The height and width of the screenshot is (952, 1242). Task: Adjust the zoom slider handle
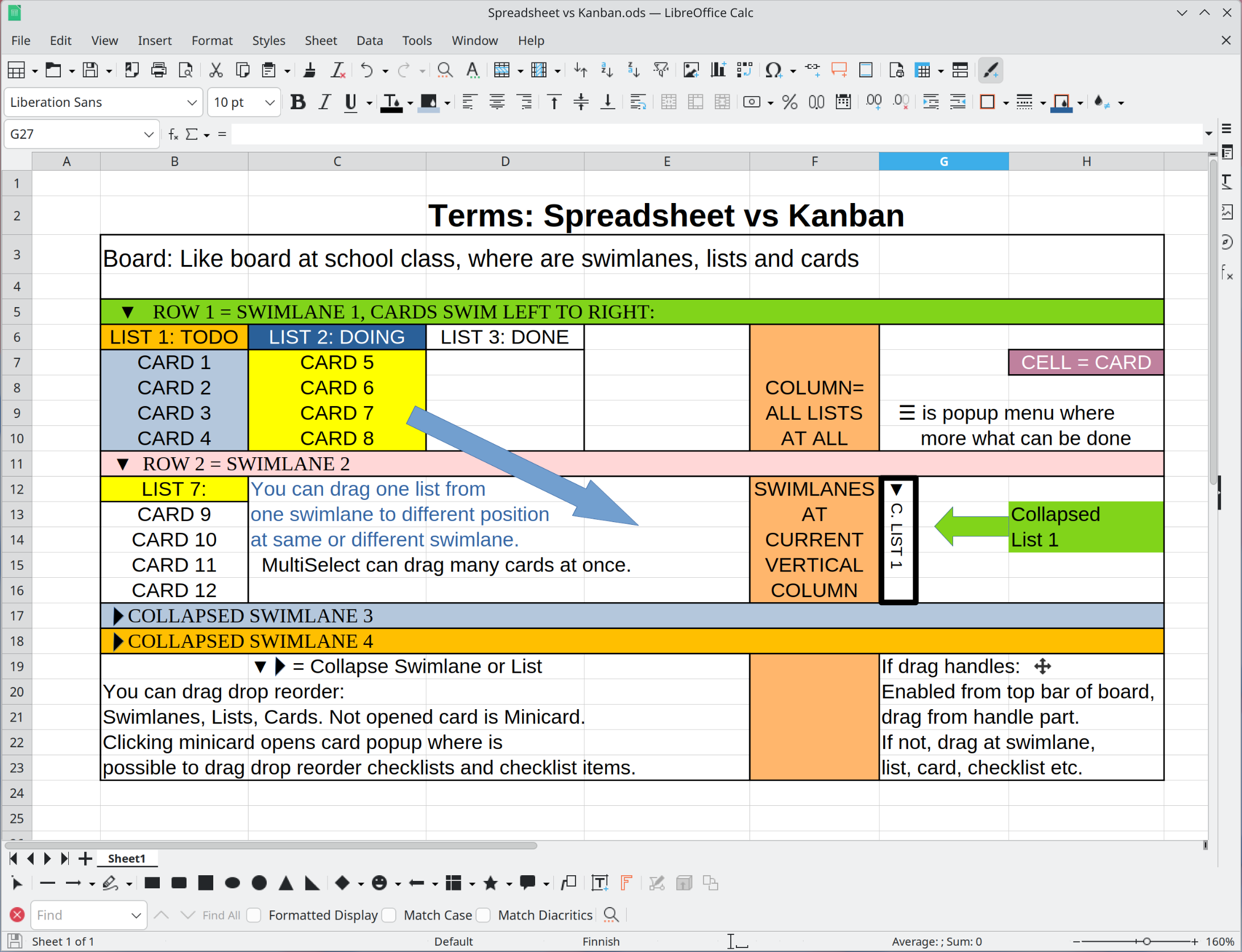(x=1146, y=941)
